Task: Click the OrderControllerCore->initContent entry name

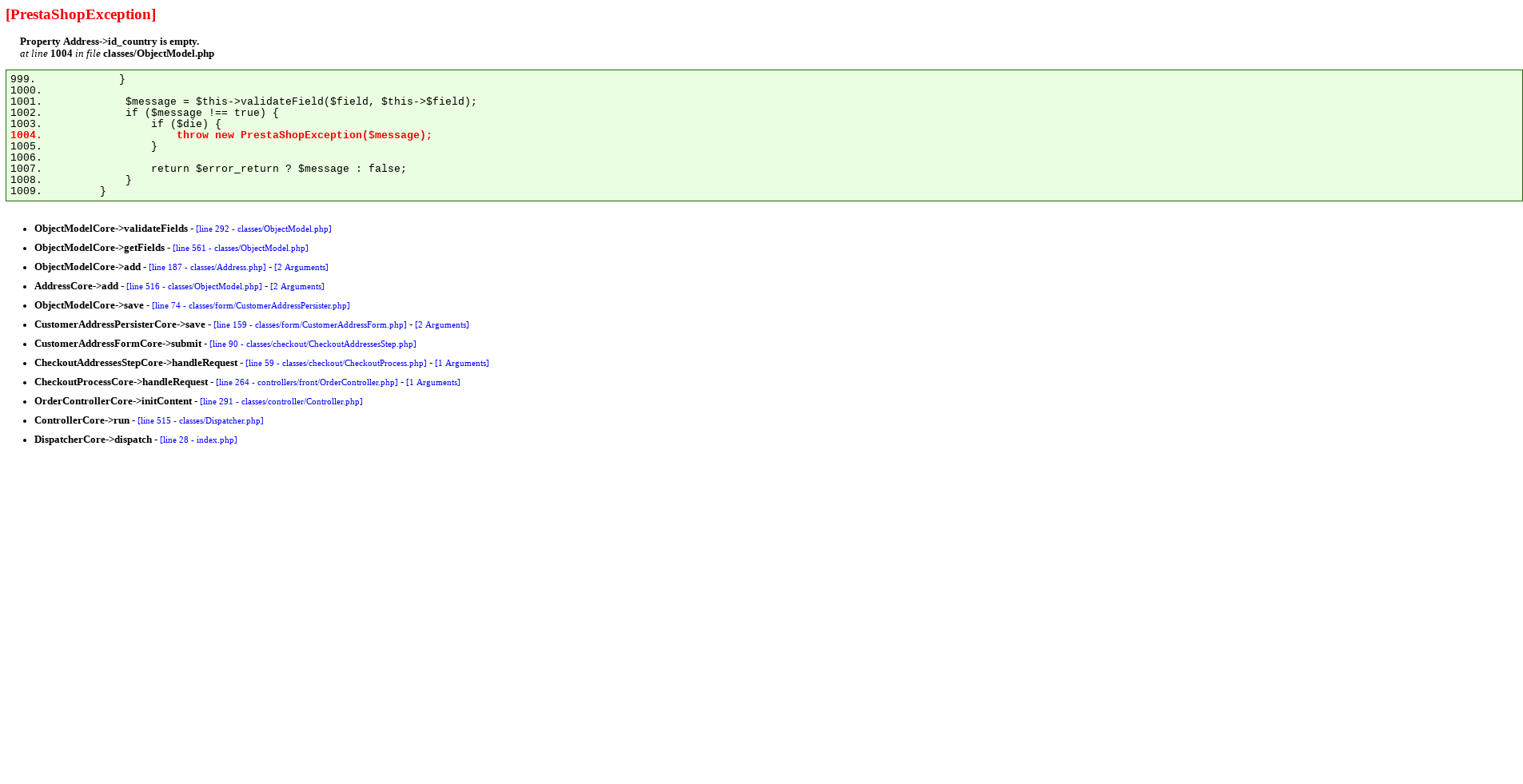Action: pos(113,401)
